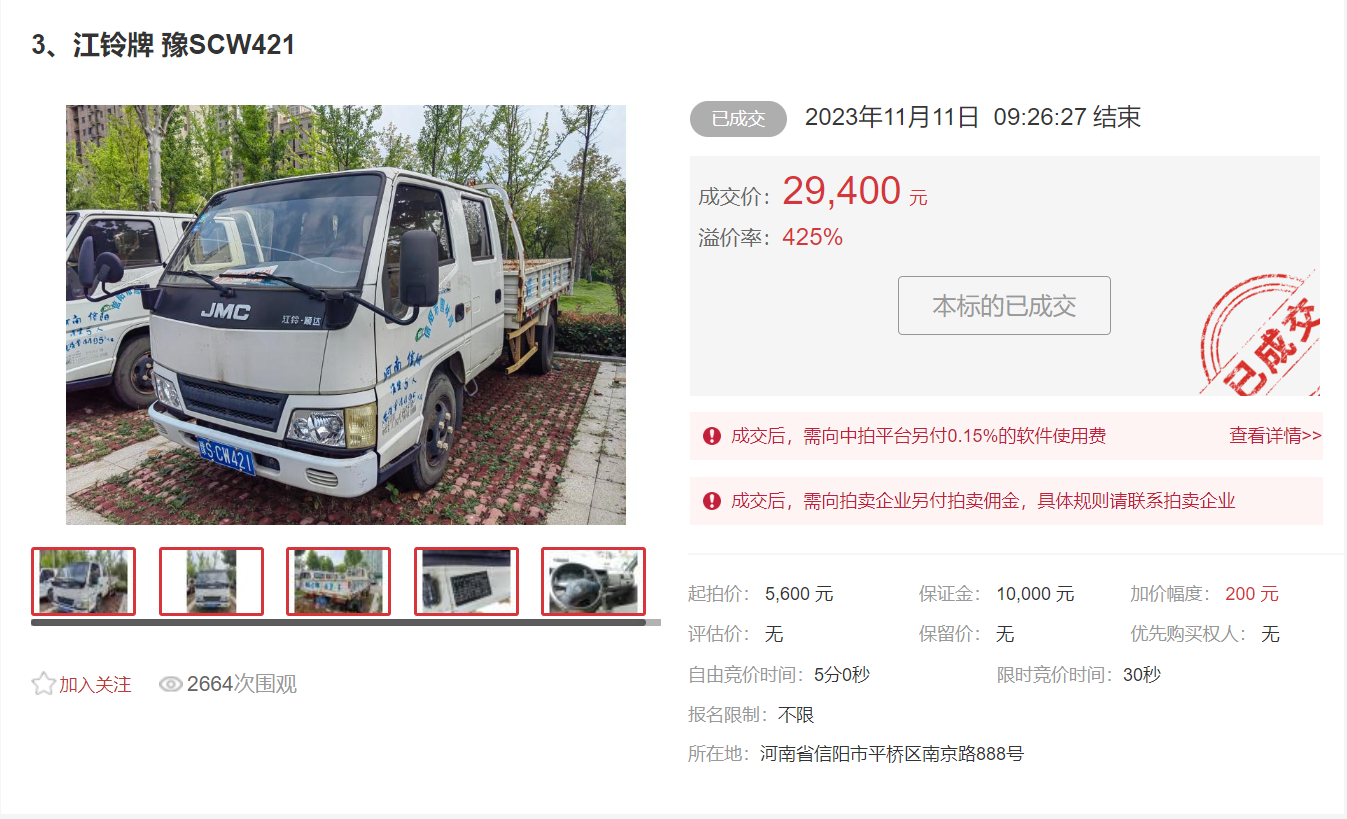Select the first truck front-left thumbnail
Image resolution: width=1347 pixels, height=819 pixels.
pos(83,581)
